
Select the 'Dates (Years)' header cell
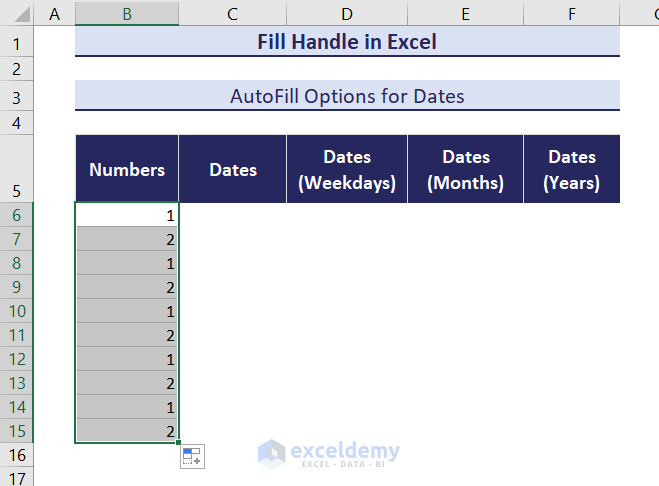click(x=571, y=170)
